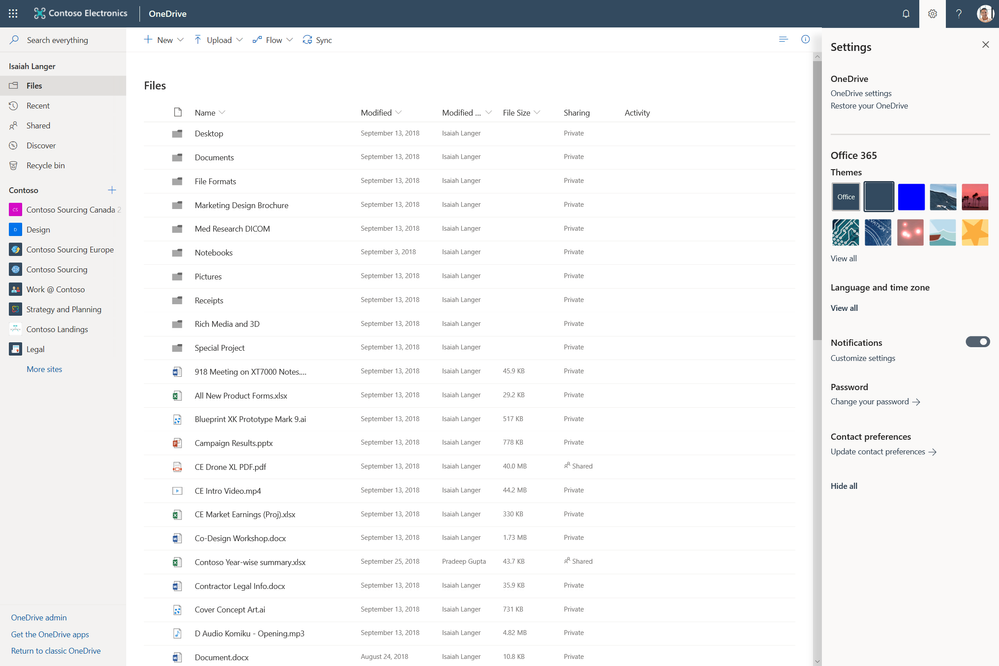Click the CE Intro Video.mp4 video icon
This screenshot has width=999, height=666.
point(177,490)
